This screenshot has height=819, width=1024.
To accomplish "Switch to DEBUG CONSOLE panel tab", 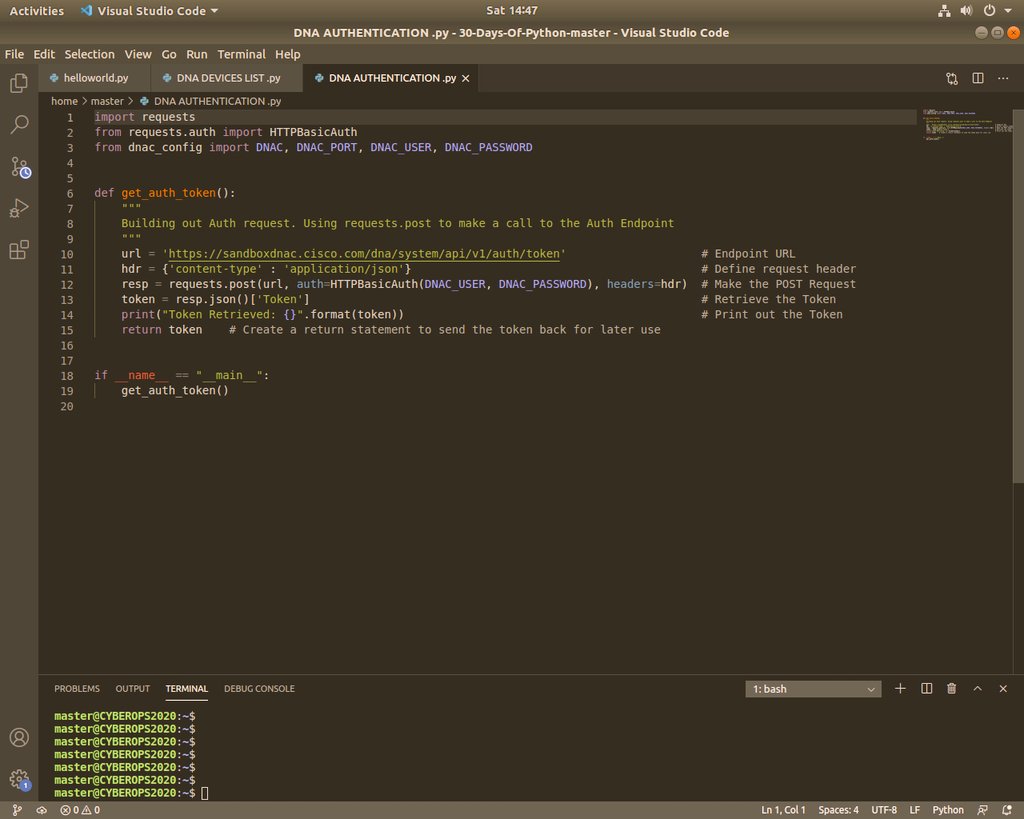I will pyautogui.click(x=259, y=688).
